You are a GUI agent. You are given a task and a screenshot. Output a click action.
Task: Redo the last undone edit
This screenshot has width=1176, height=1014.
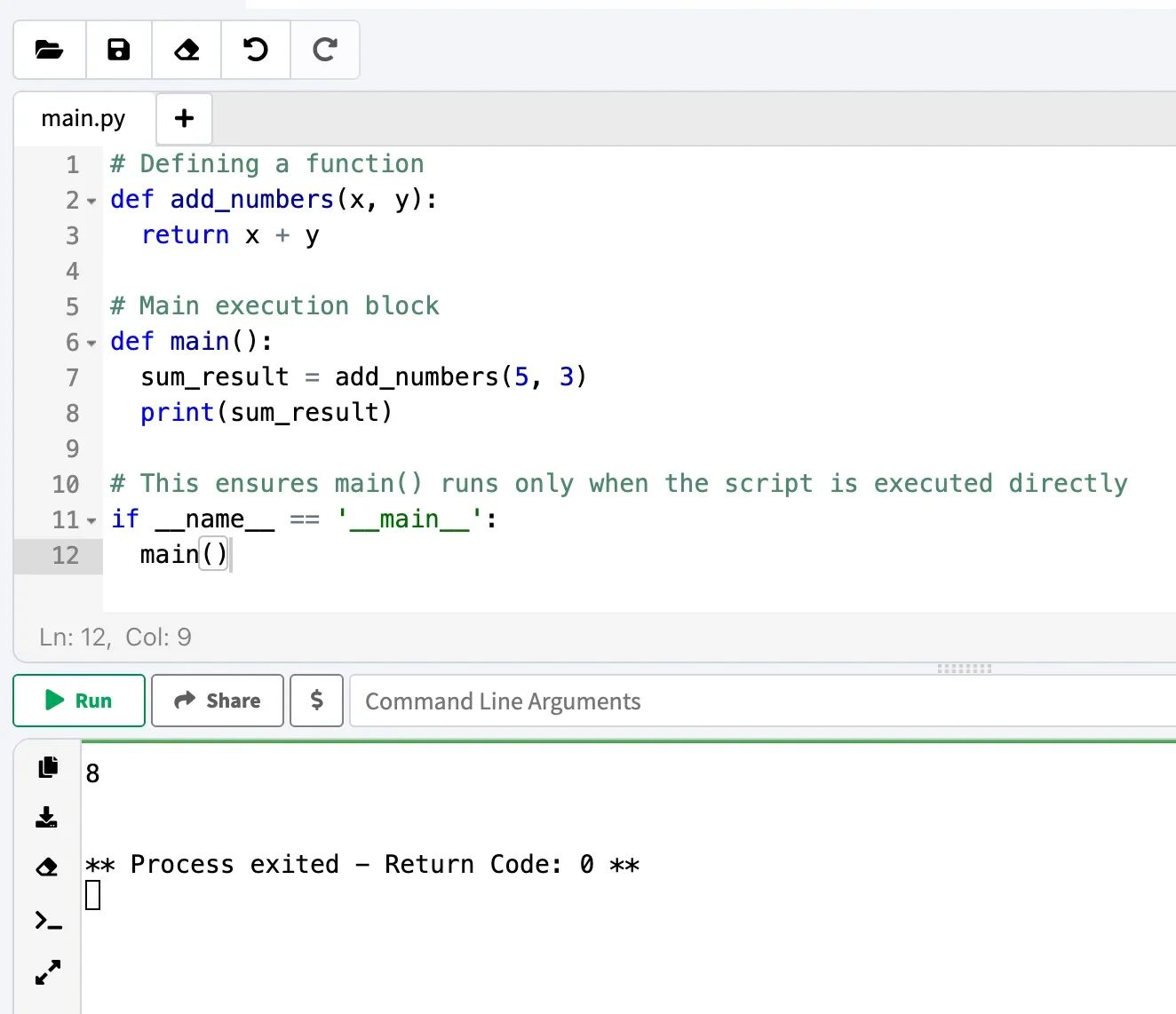(x=325, y=50)
